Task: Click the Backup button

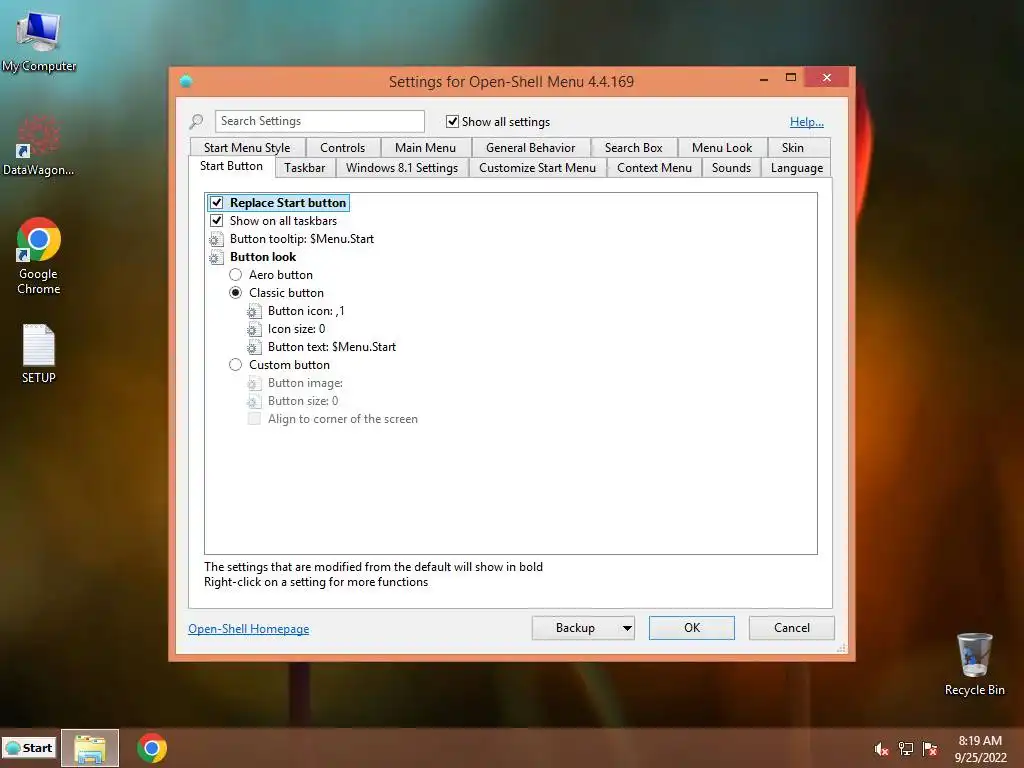Action: point(575,628)
